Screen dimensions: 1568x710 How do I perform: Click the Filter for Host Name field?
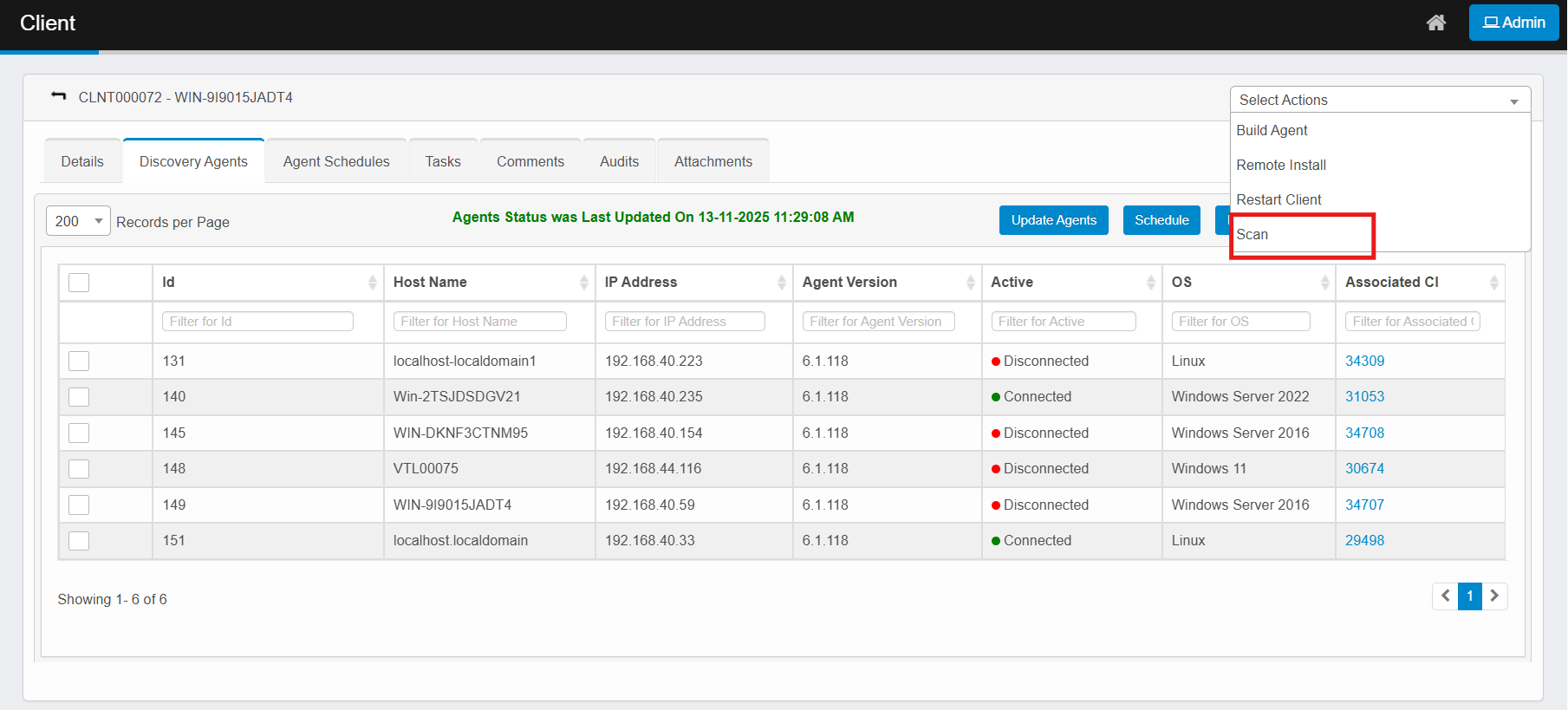479,322
